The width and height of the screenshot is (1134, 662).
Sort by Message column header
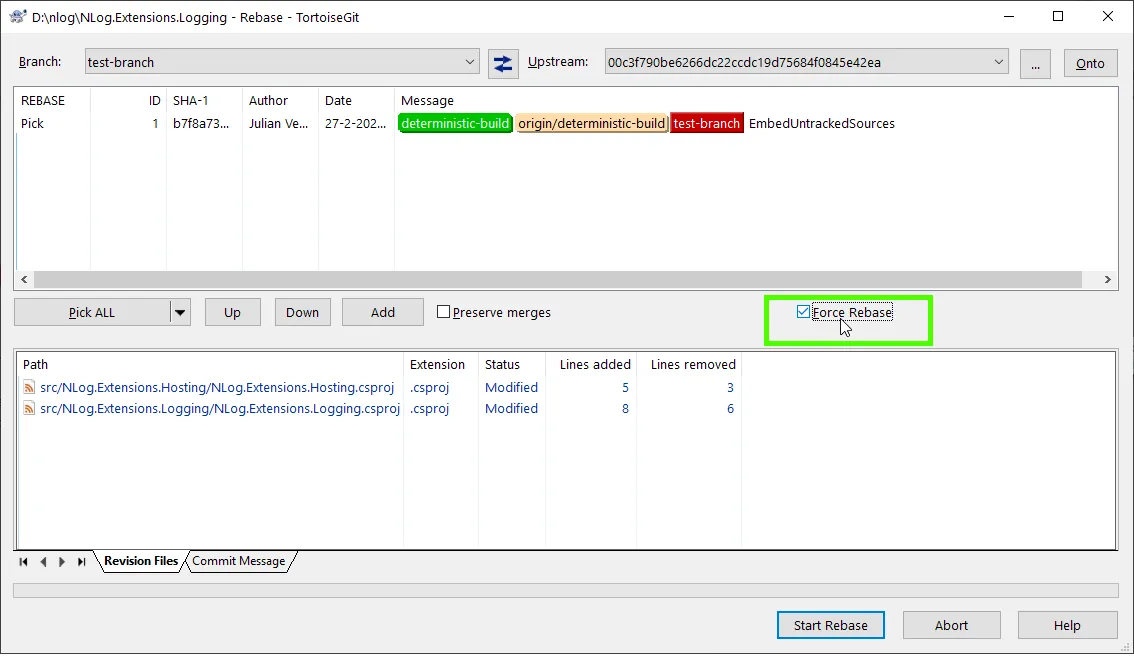click(x=427, y=101)
